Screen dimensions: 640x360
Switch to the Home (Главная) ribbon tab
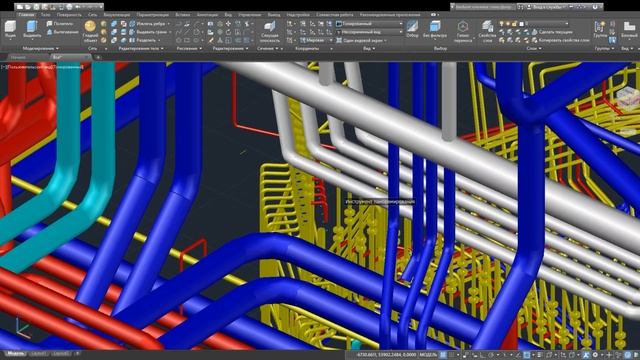coord(27,15)
